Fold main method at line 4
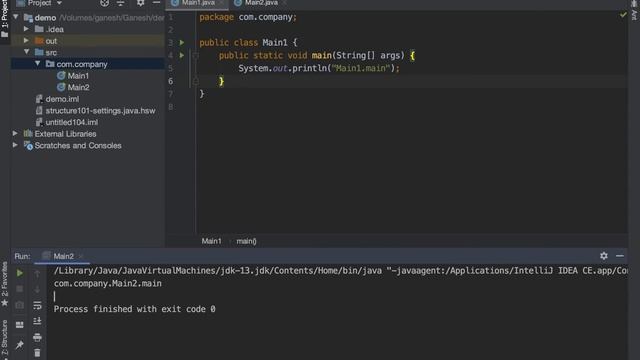Viewport: 640px width, 360px height. pyautogui.click(x=195, y=56)
